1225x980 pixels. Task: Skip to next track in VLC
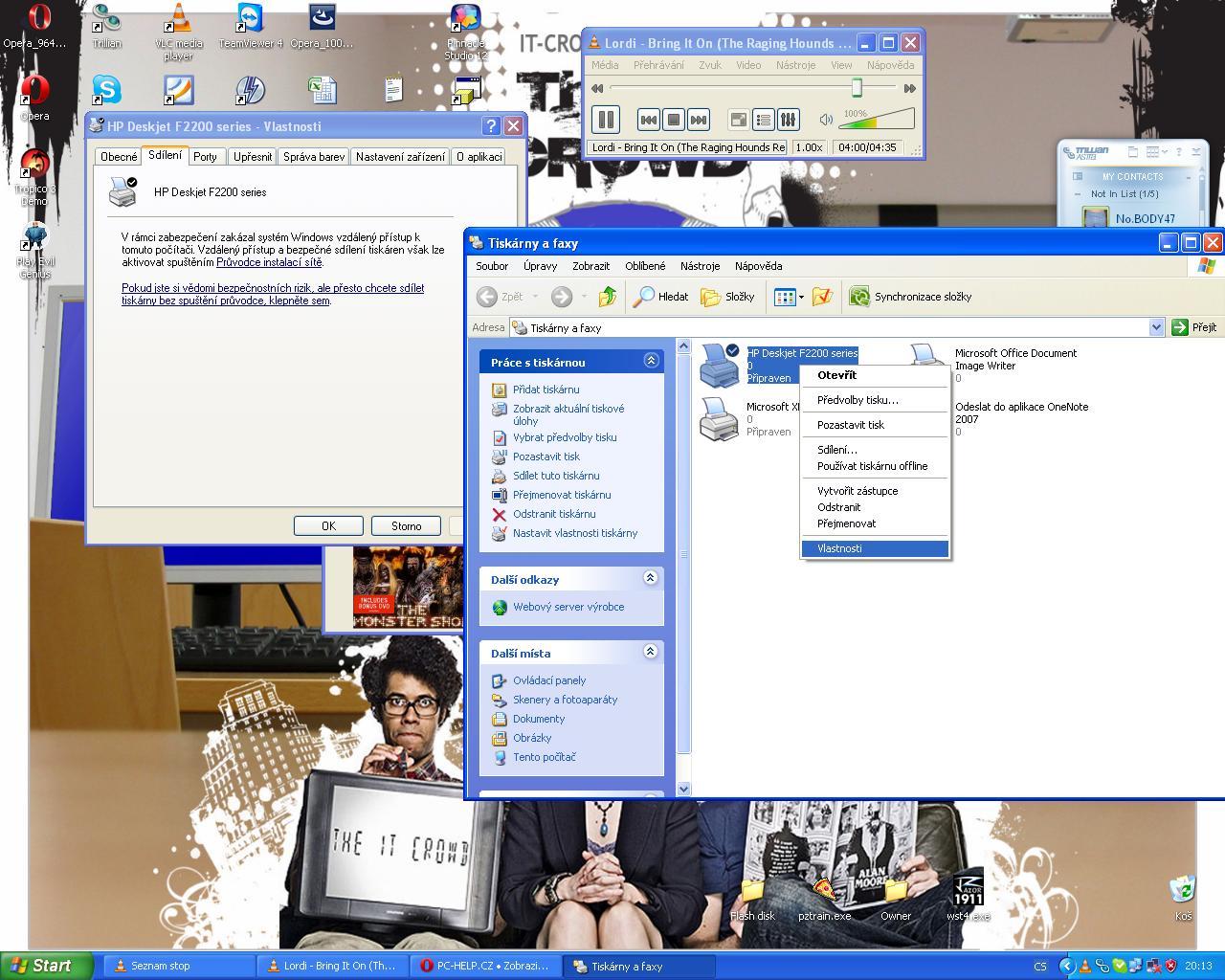pyautogui.click(x=699, y=120)
